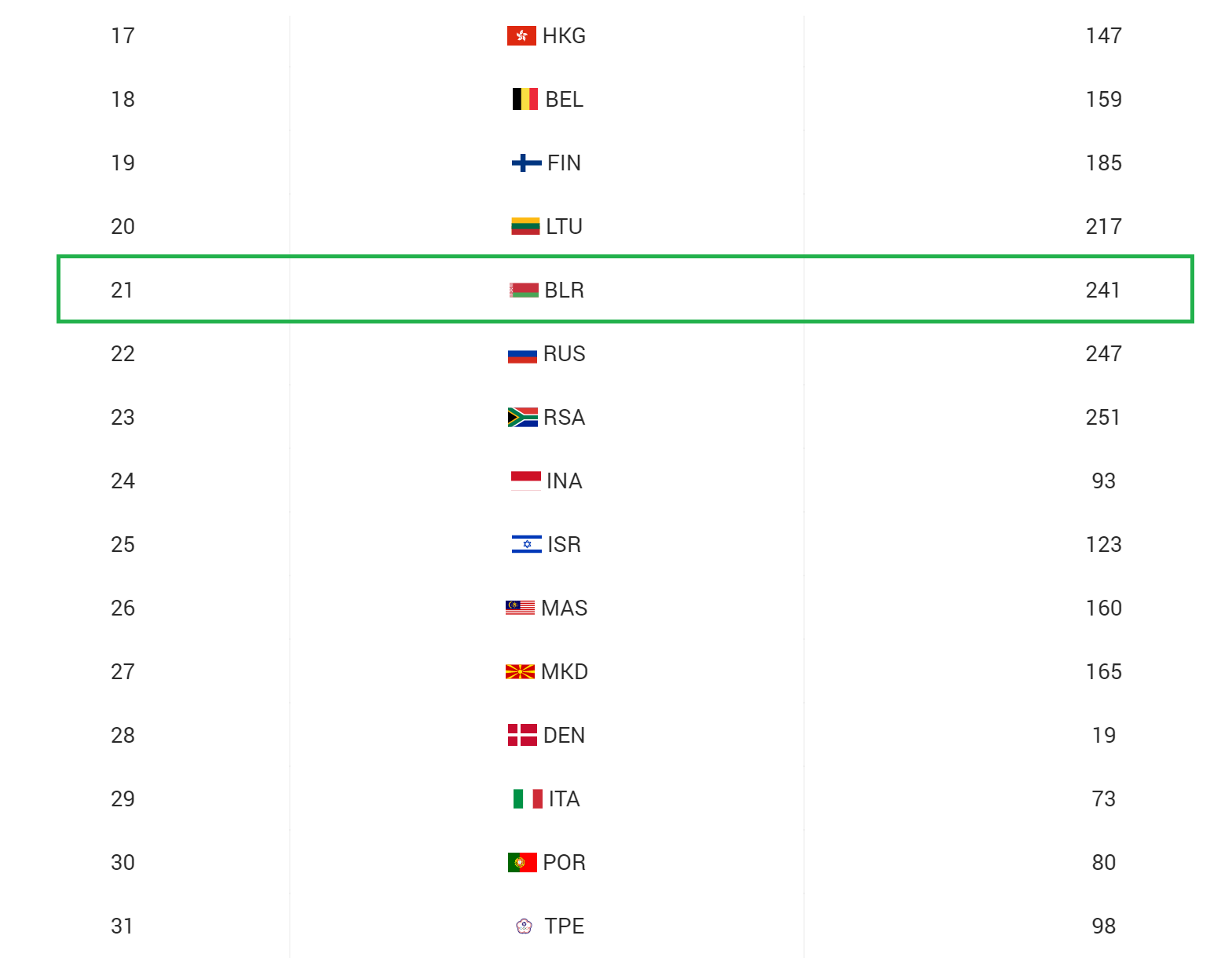Click the Portugal flag icon
The height and width of the screenshot is (972, 1232).
(x=522, y=863)
